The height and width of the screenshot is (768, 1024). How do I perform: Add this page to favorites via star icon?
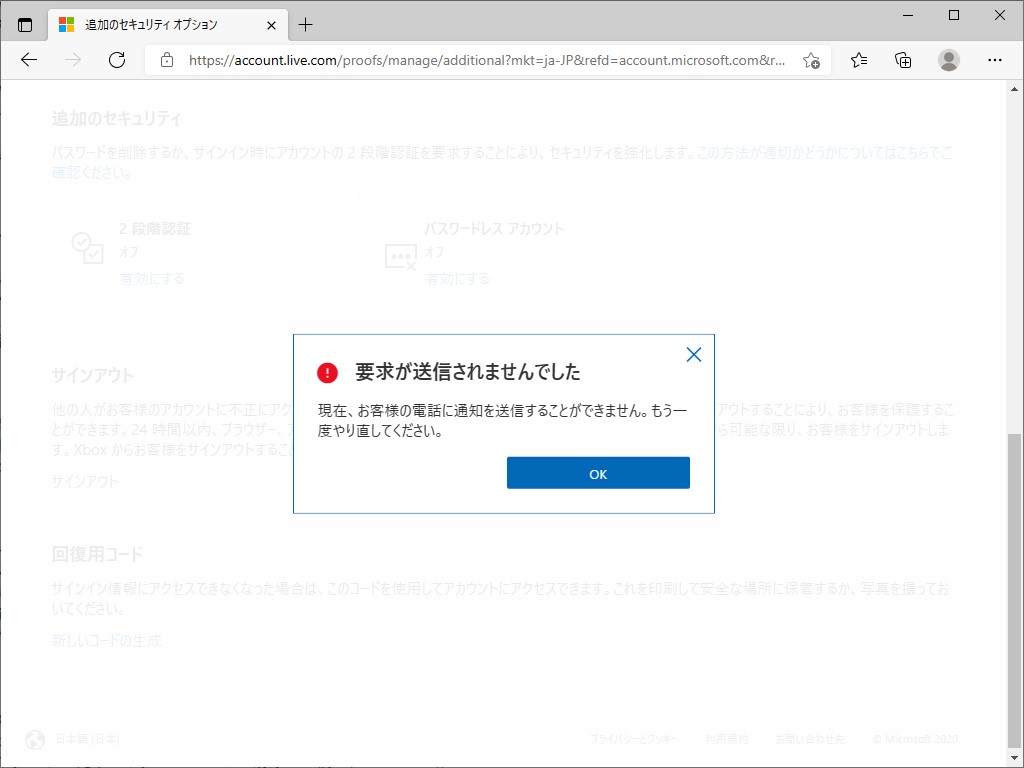tap(812, 60)
